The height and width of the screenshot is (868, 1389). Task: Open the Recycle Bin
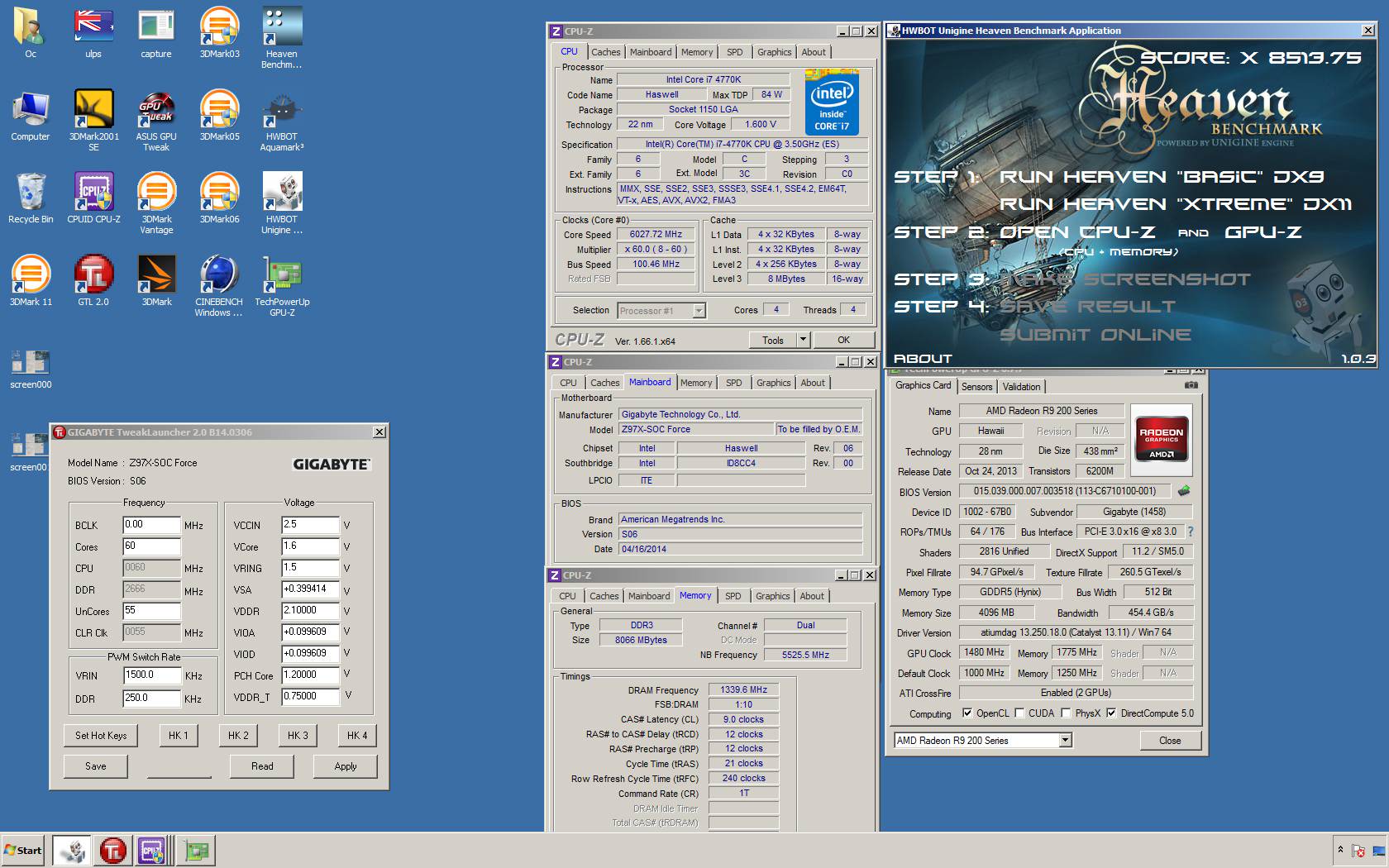click(x=31, y=198)
